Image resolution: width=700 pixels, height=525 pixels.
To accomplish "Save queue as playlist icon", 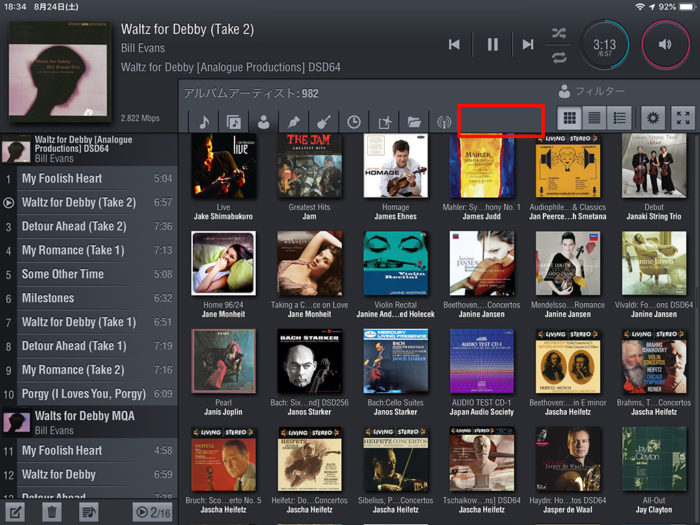I will (88, 512).
